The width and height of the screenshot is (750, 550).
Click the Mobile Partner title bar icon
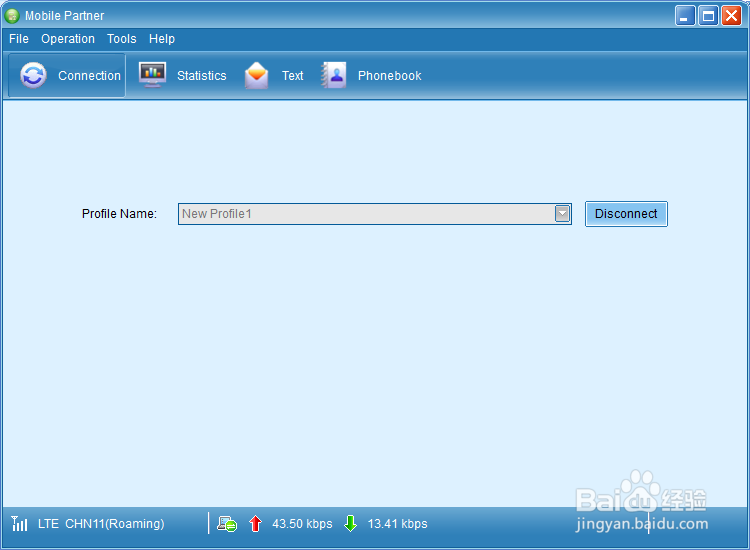[x=12, y=16]
